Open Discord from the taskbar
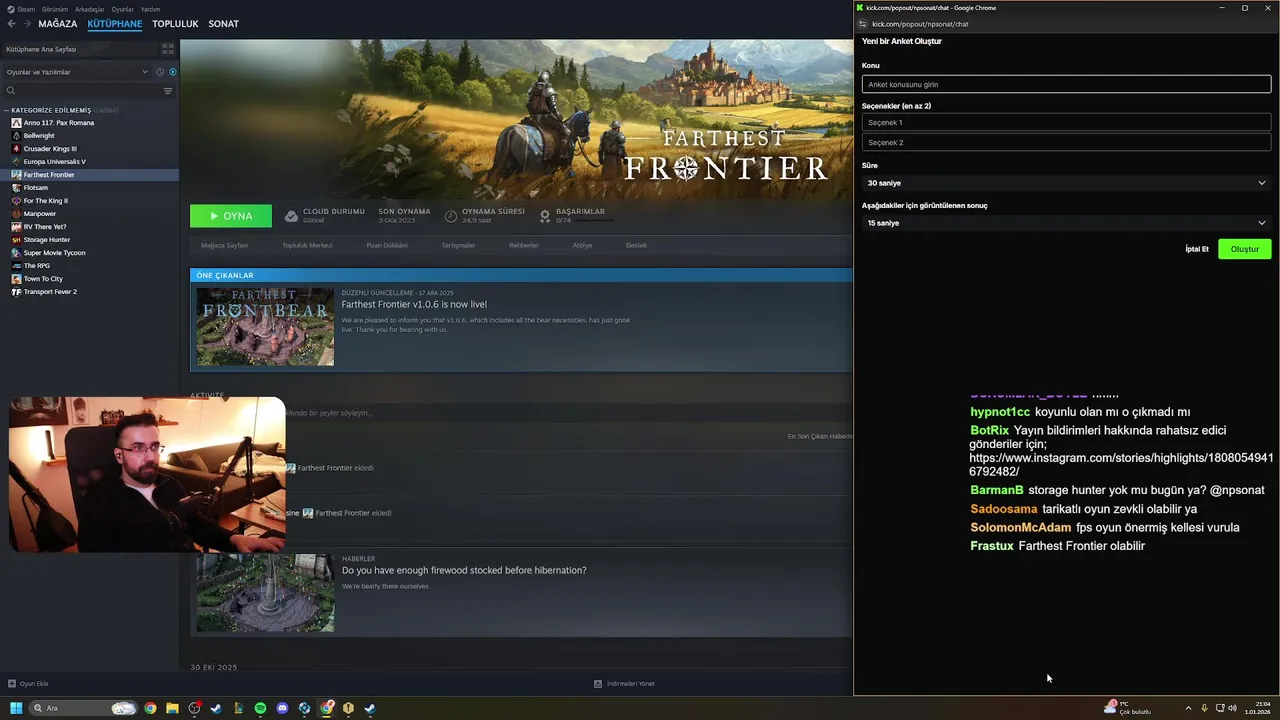Image resolution: width=1280 pixels, height=720 pixels. tap(282, 708)
